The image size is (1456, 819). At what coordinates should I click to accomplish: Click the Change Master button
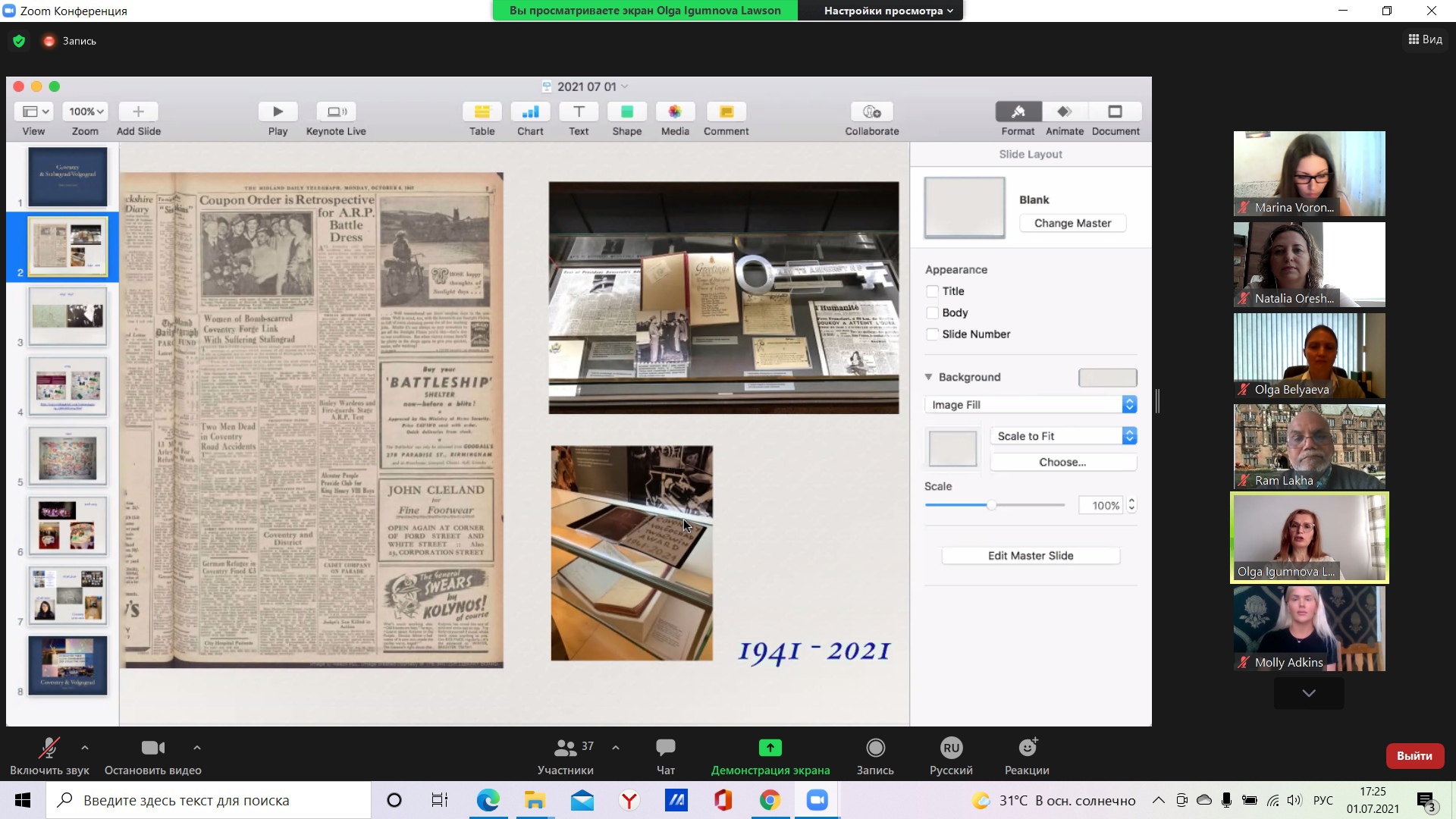point(1072,223)
